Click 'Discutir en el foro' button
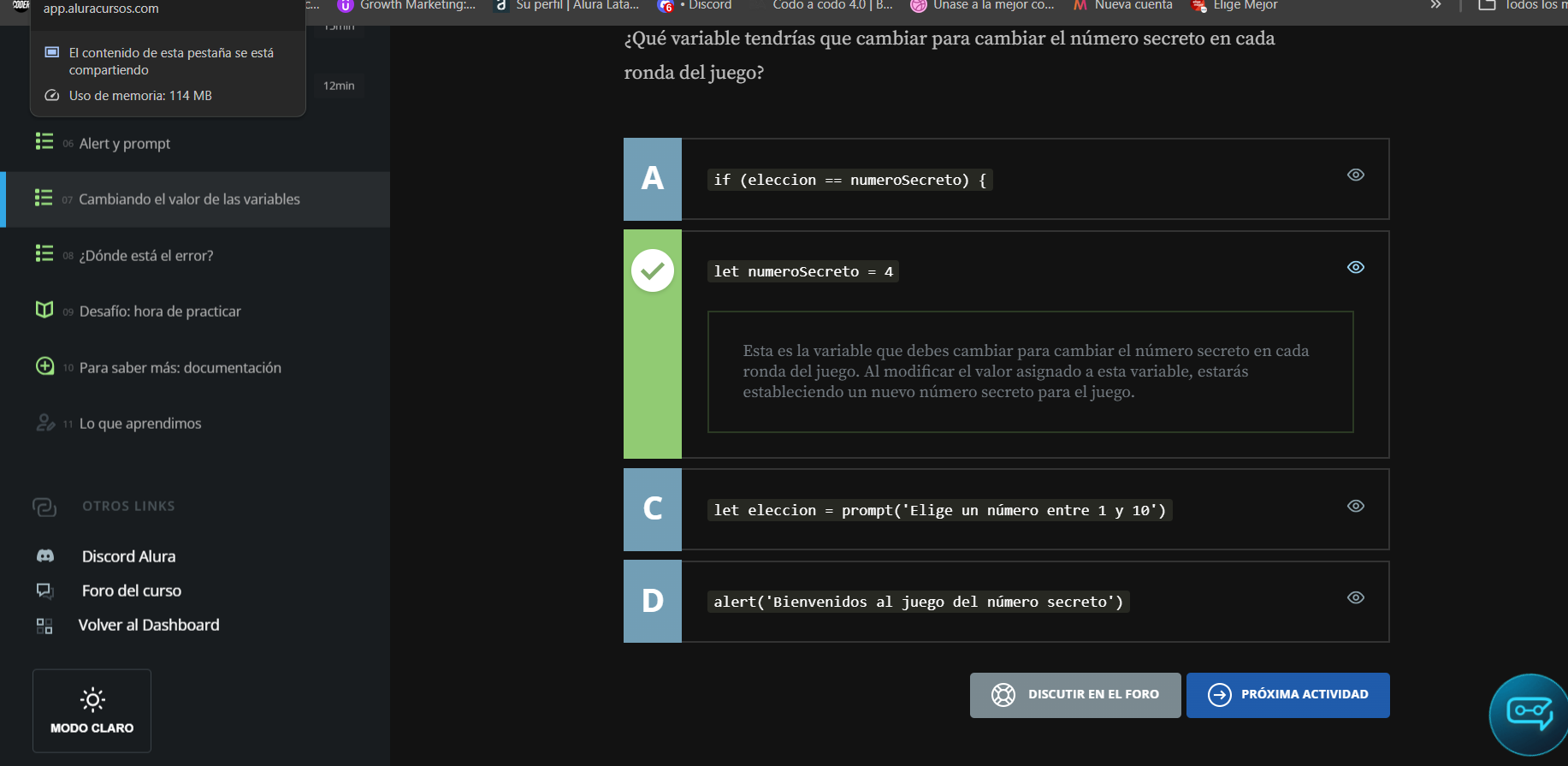 click(1075, 695)
